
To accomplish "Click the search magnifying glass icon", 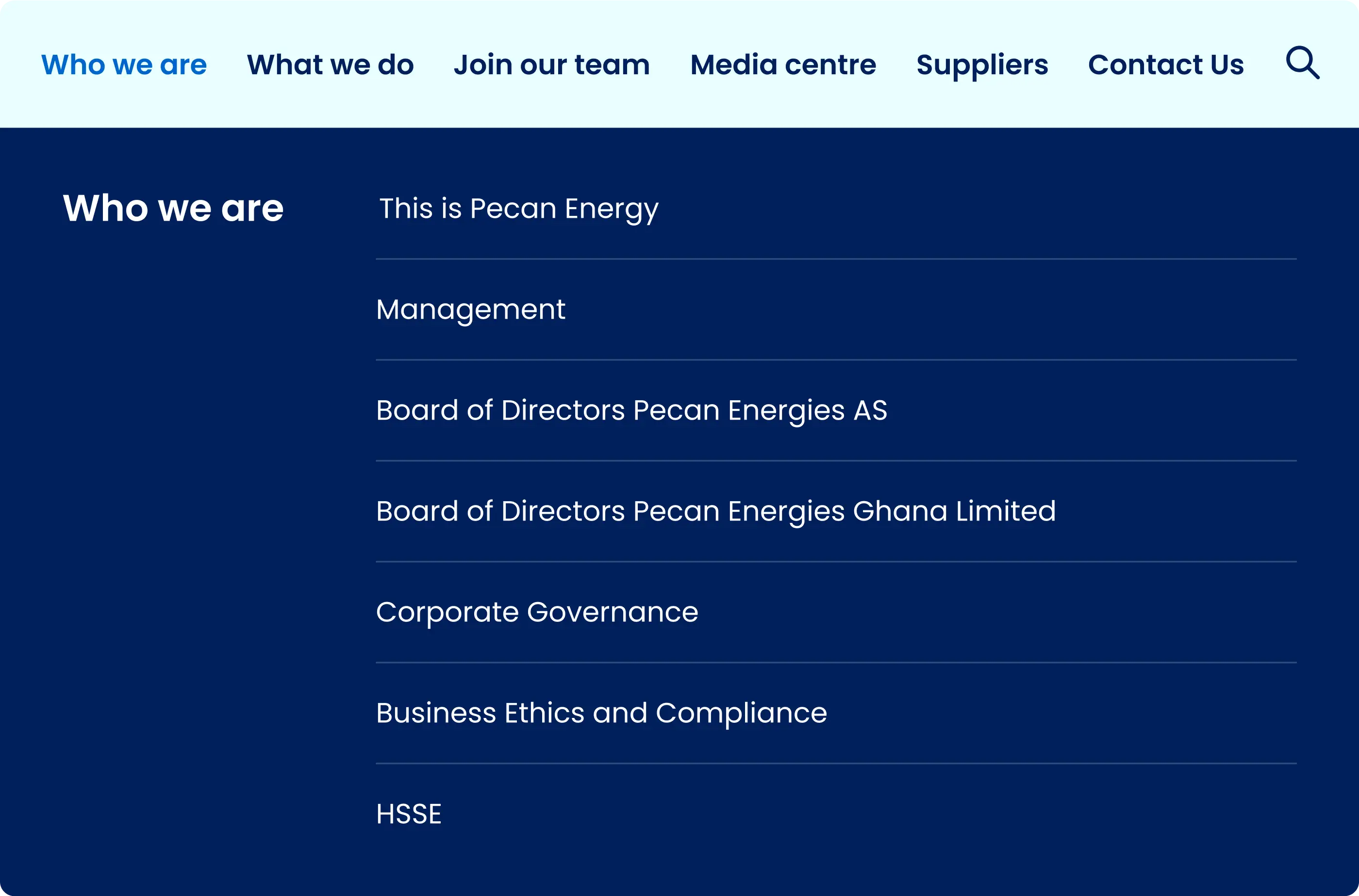I will coord(1302,63).
